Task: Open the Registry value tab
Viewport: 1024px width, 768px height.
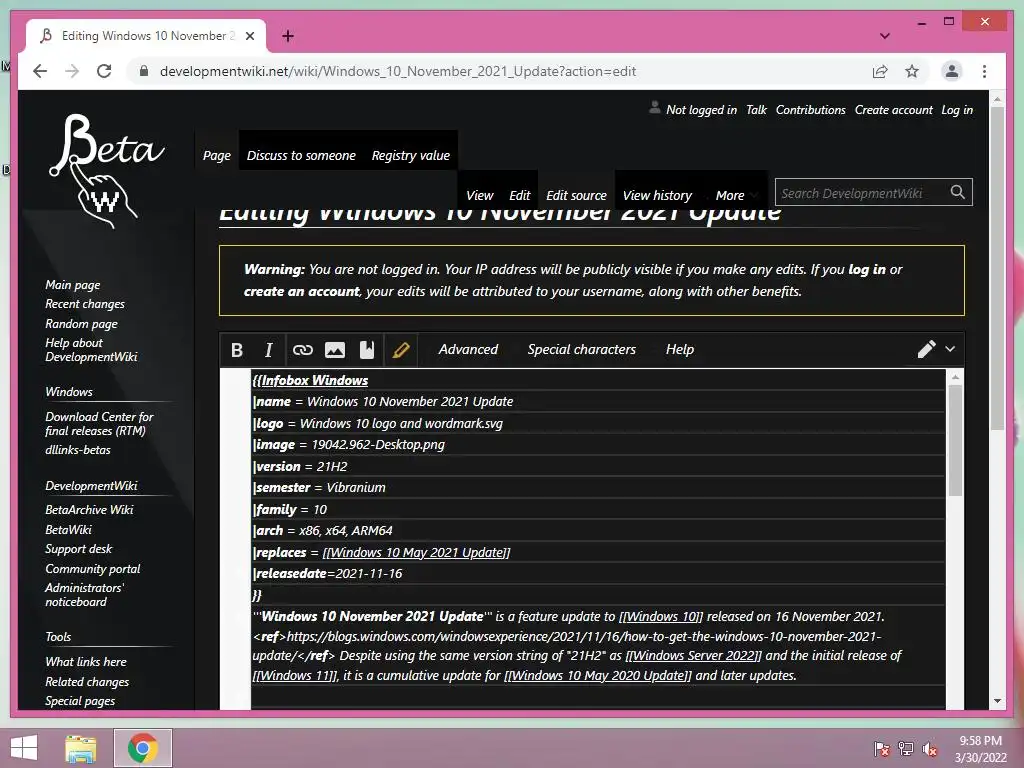Action: point(411,155)
